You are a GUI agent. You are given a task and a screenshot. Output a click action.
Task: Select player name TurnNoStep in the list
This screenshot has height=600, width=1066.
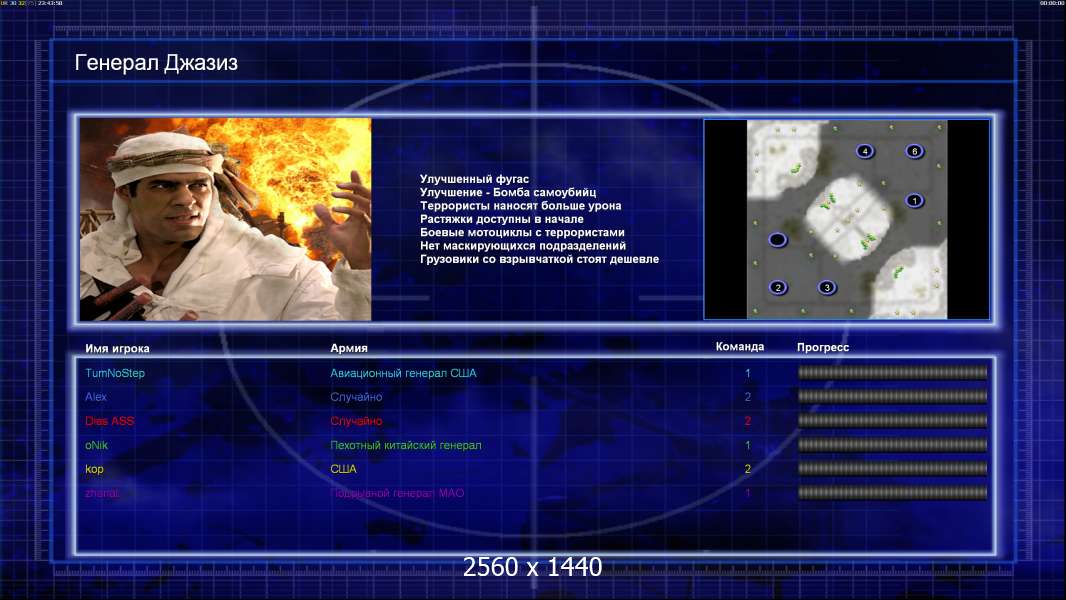[x=115, y=373]
